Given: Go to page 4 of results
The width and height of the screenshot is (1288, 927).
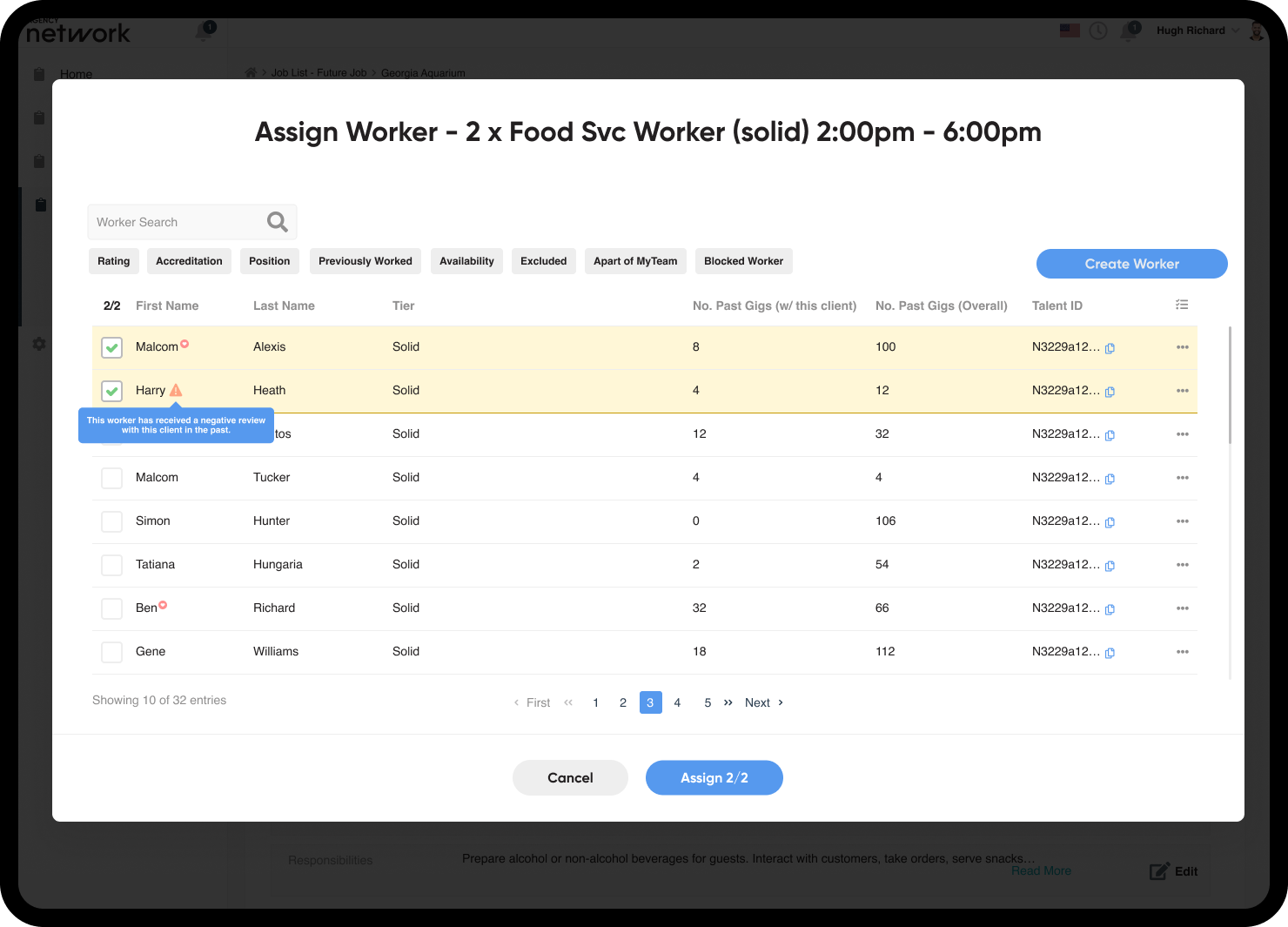Looking at the screenshot, I should (677, 702).
